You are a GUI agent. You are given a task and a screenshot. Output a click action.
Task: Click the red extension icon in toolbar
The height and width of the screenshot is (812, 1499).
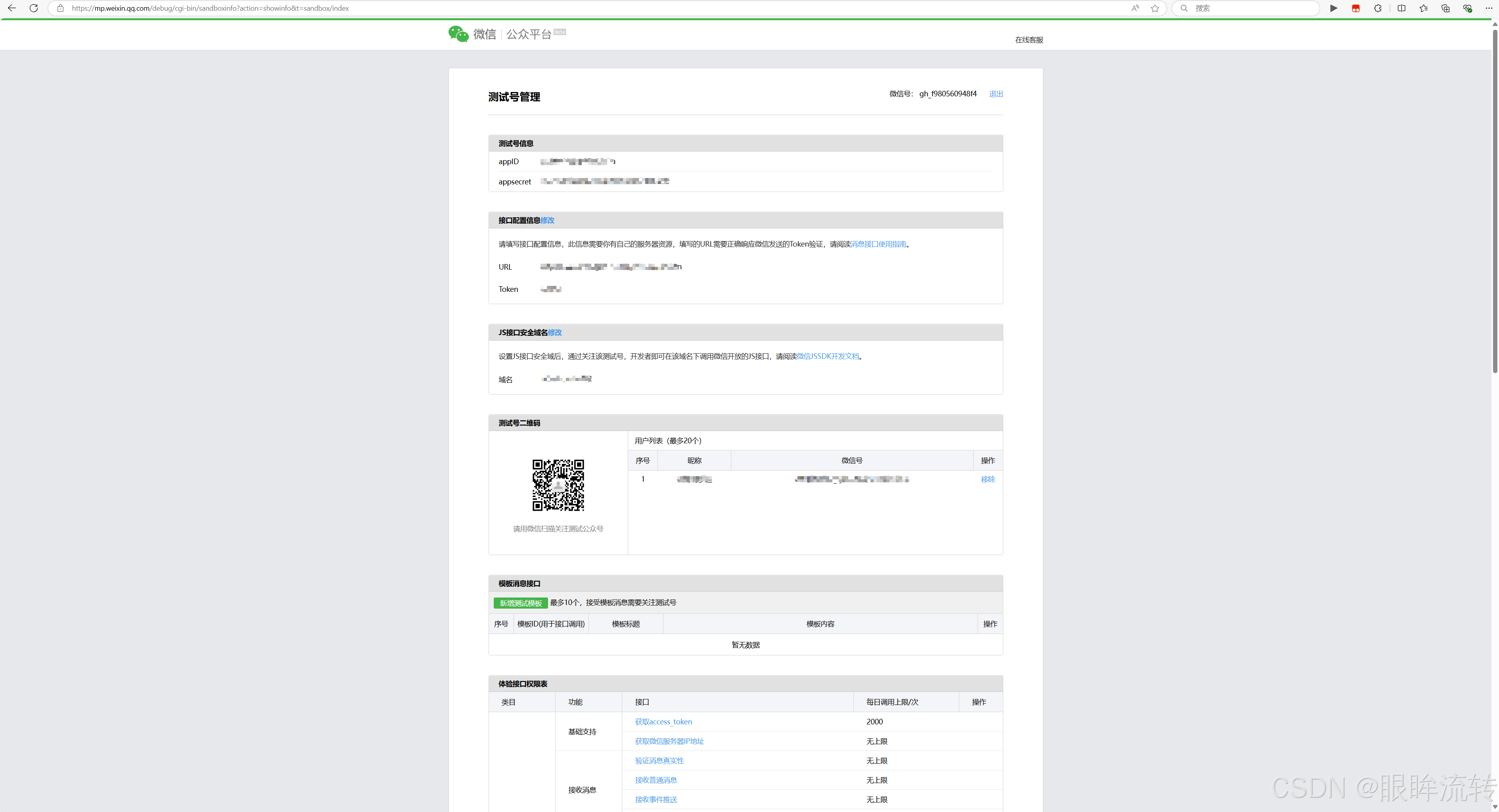[1356, 8]
